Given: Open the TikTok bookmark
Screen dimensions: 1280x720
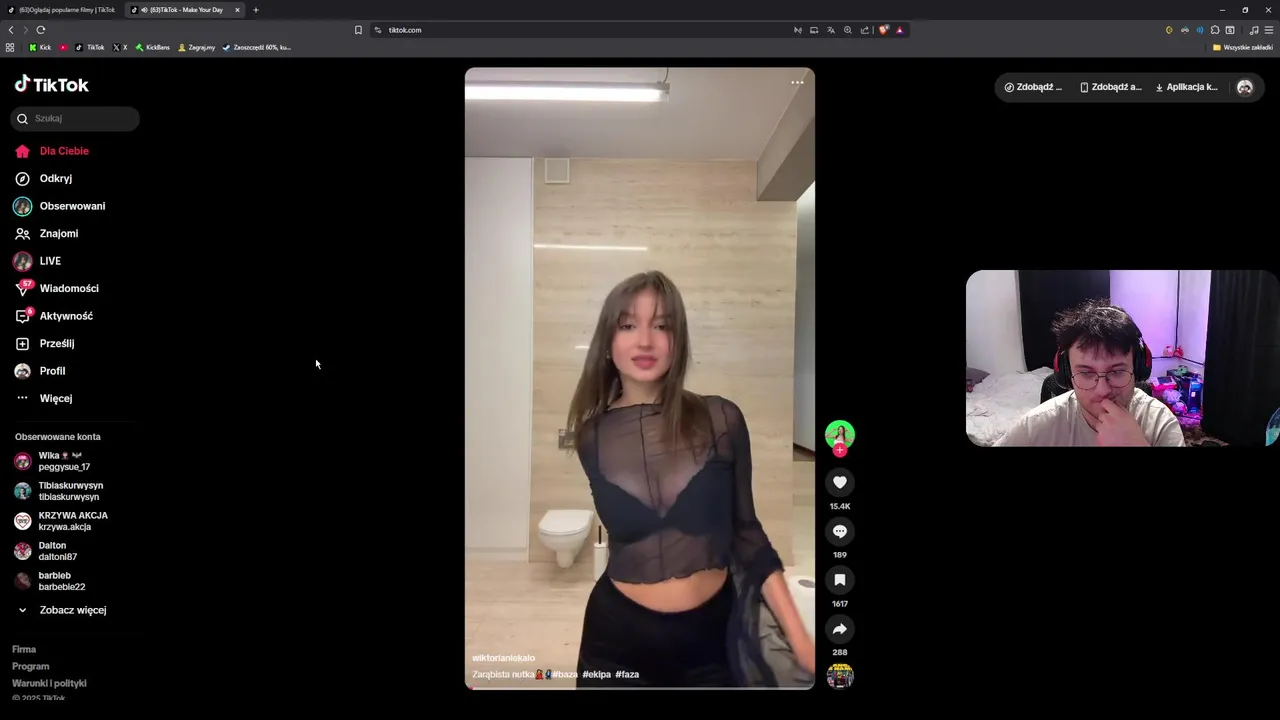Looking at the screenshot, I should 90,47.
